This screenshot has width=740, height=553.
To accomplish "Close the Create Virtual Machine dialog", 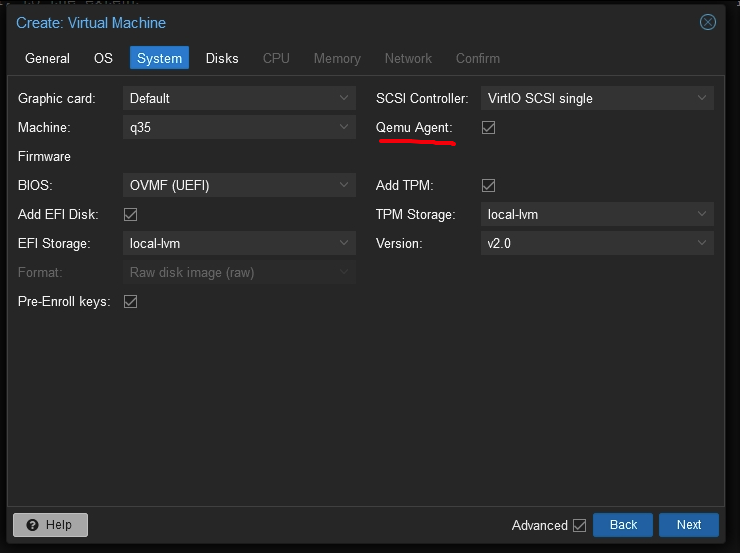I will tap(708, 22).
